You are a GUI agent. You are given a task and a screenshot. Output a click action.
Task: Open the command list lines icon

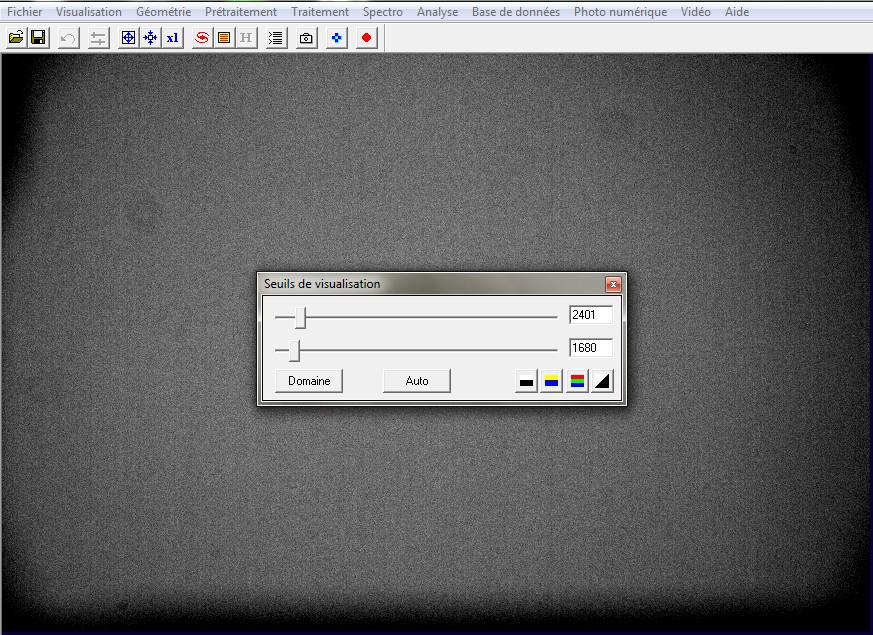(x=276, y=38)
